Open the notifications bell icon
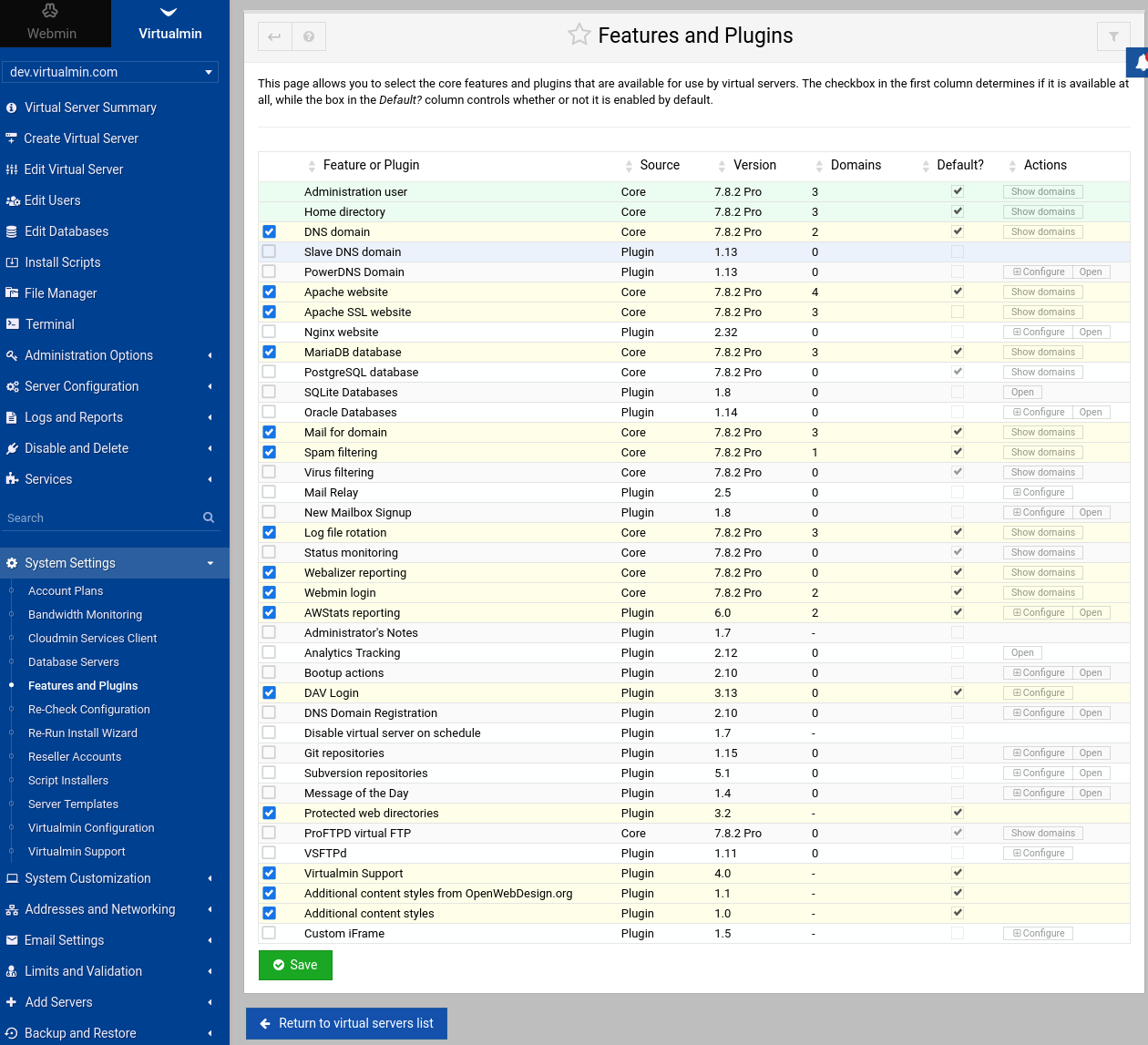The height and width of the screenshot is (1045, 1148). (1140, 63)
